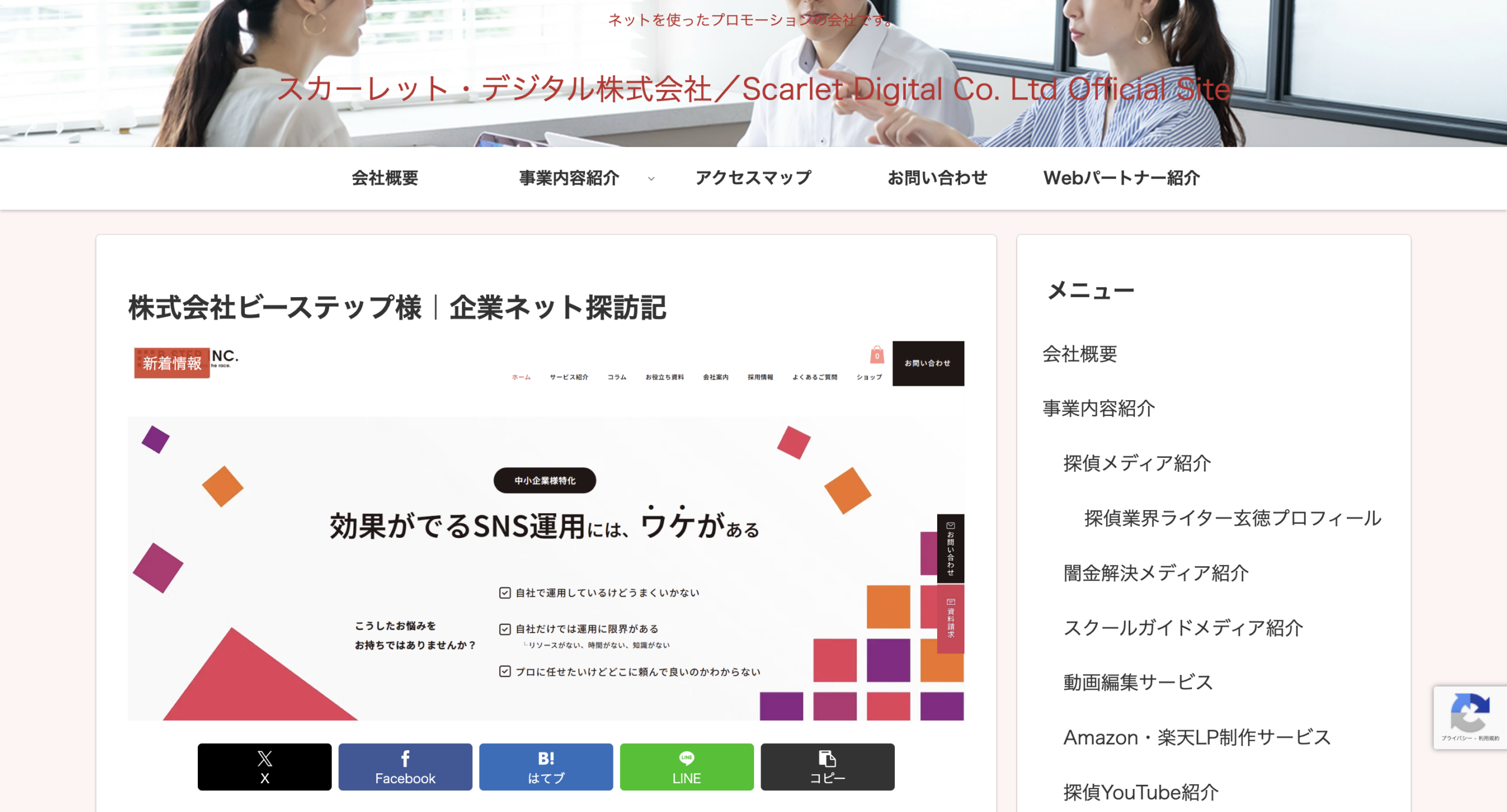Click article title 株式会社ビーステップ様｜企業ネット探訪記
The image size is (1507, 812).
397,308
